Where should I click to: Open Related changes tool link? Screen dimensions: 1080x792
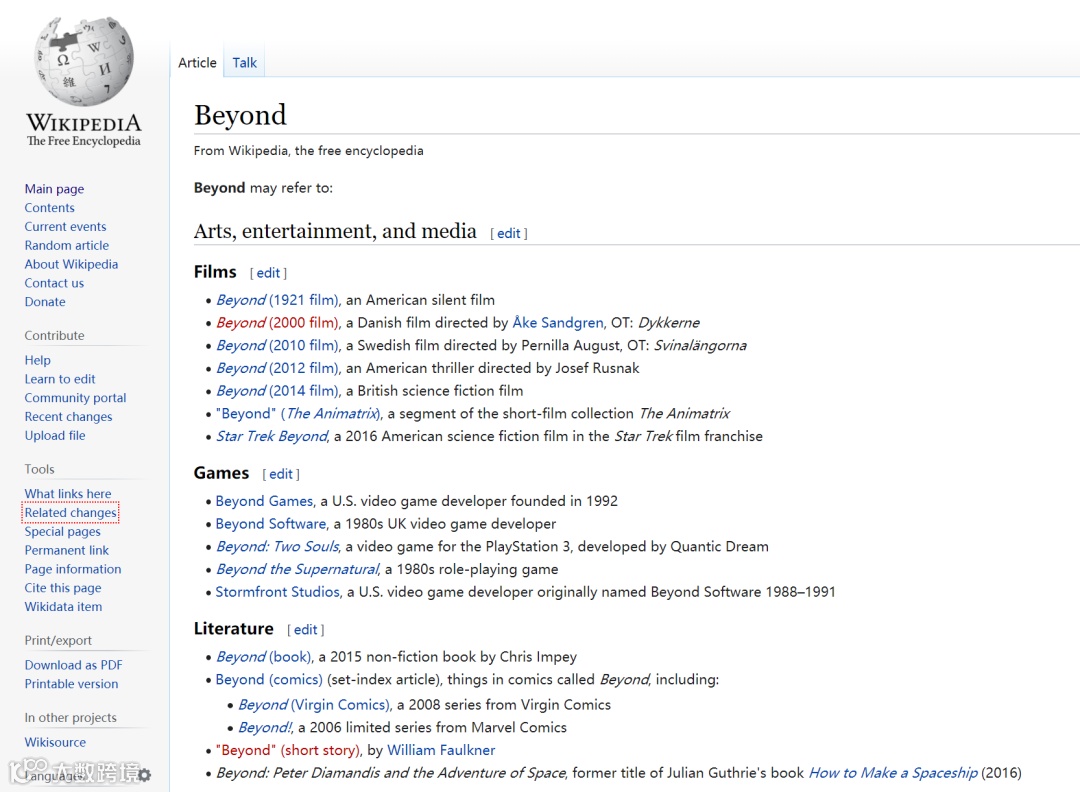point(71,512)
